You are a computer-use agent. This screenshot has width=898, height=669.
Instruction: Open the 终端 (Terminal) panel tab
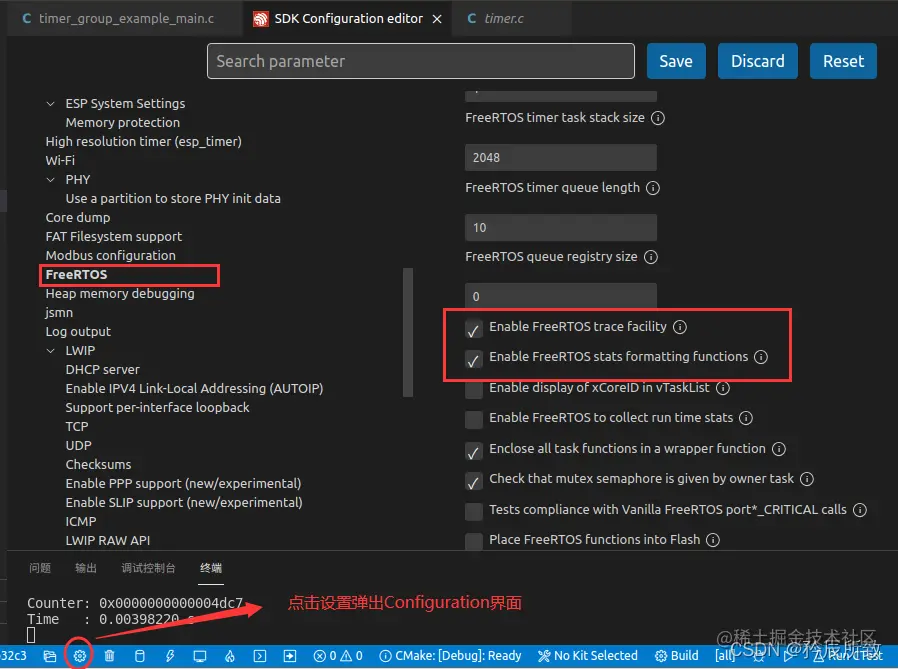pyautogui.click(x=211, y=568)
